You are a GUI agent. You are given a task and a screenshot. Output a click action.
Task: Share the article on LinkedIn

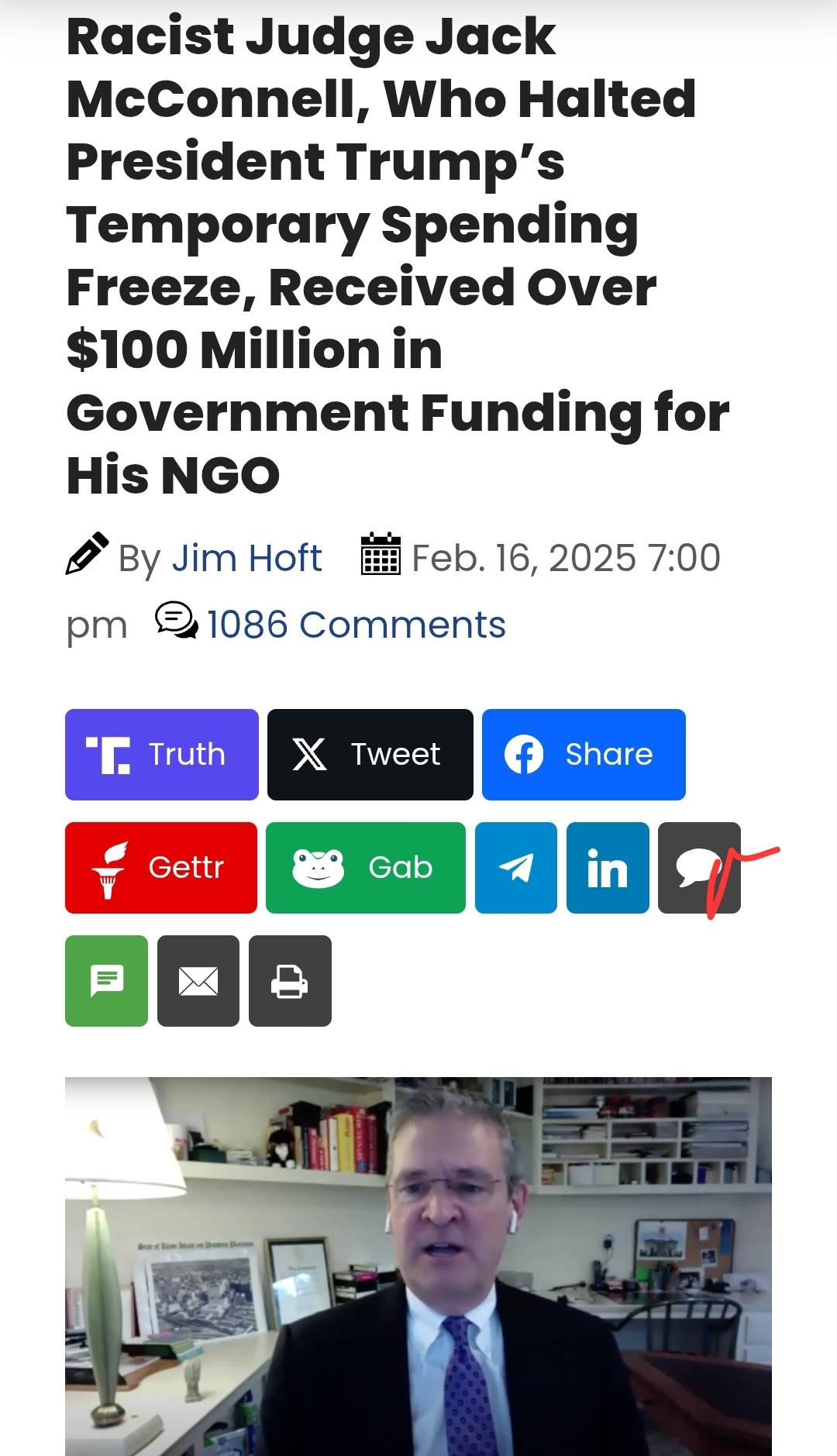[x=608, y=867]
